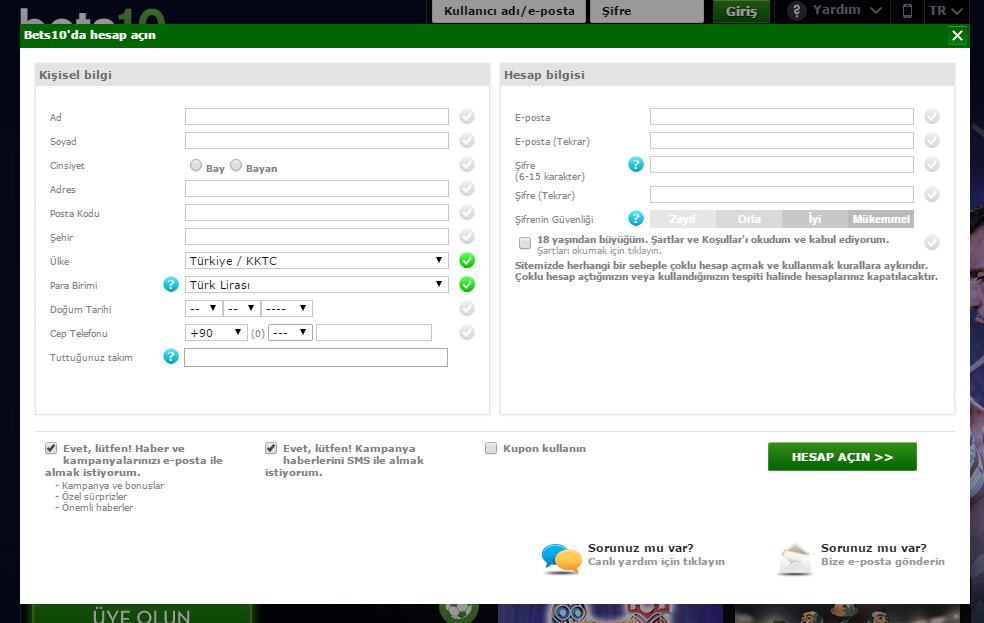984x623 pixels.
Task: Open the Para Birimi dropdown showing Türk Lirası
Action: click(x=317, y=284)
